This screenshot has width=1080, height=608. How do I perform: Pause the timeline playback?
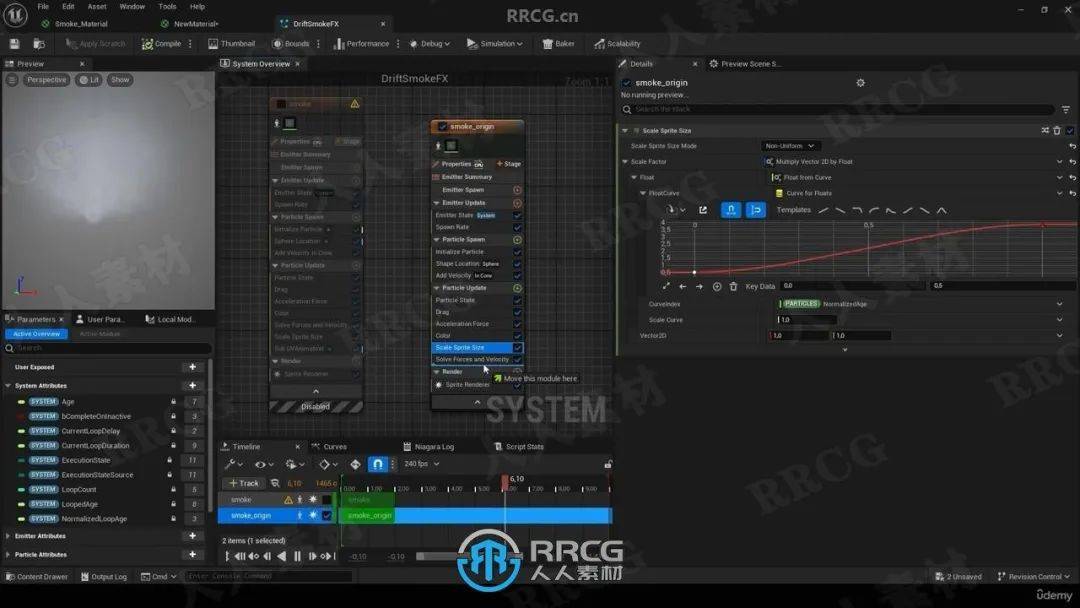[x=297, y=556]
